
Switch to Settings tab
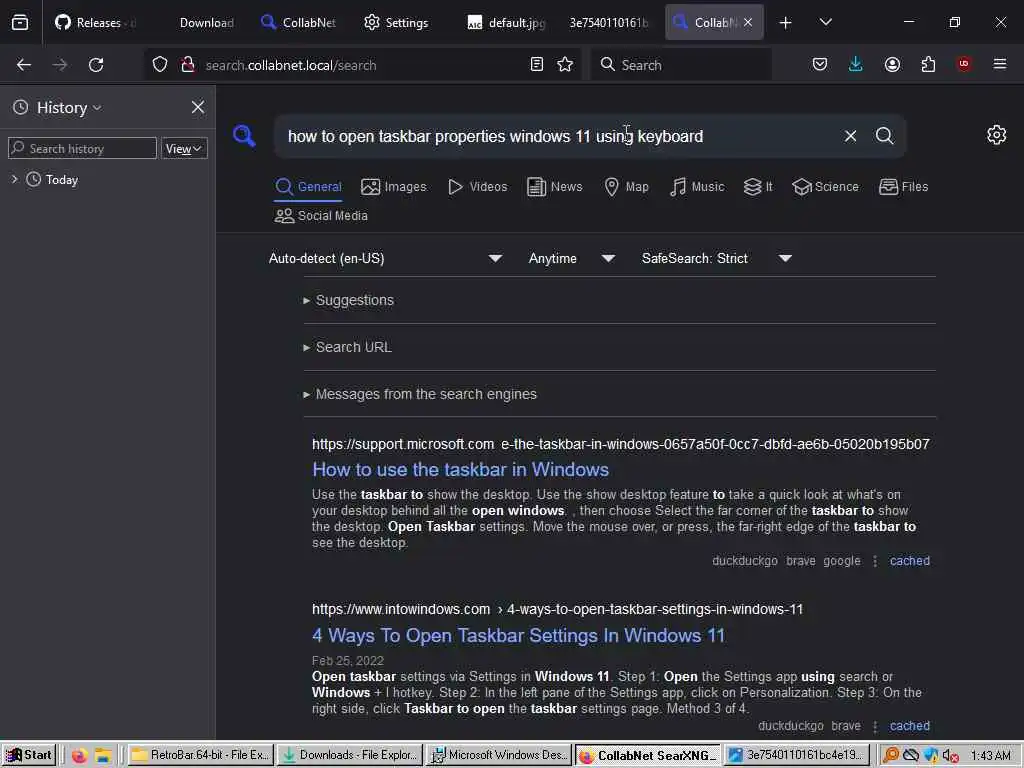click(396, 22)
